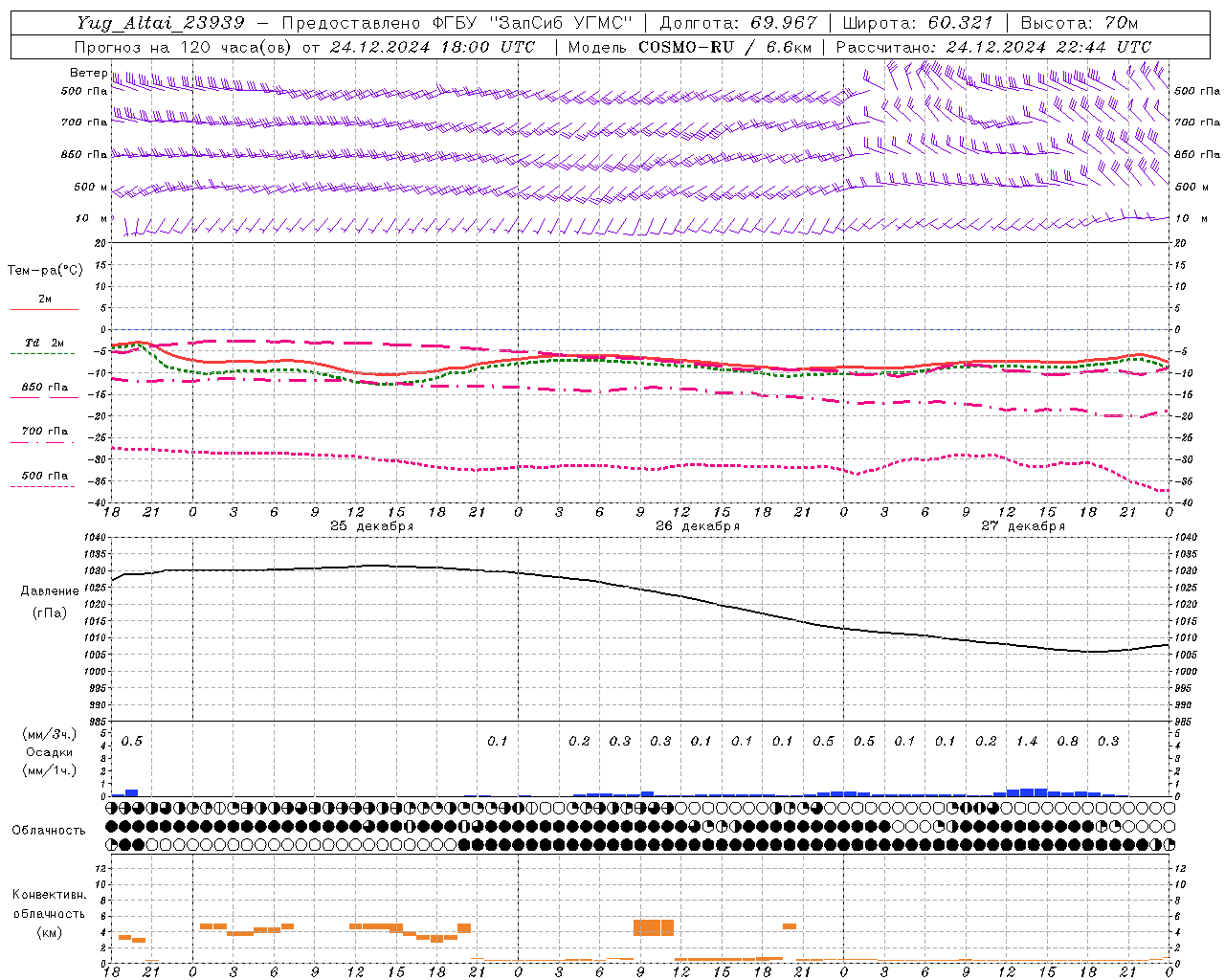Screen dimensions: 1225x980
Task: Click the station title Yug_Altai_23939
Action: [160, 23]
